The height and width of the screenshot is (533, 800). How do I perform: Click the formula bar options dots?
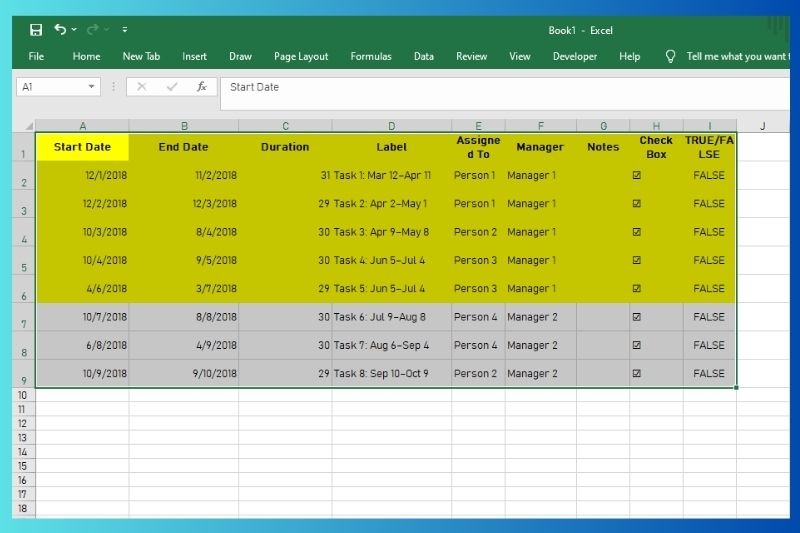click(x=113, y=87)
